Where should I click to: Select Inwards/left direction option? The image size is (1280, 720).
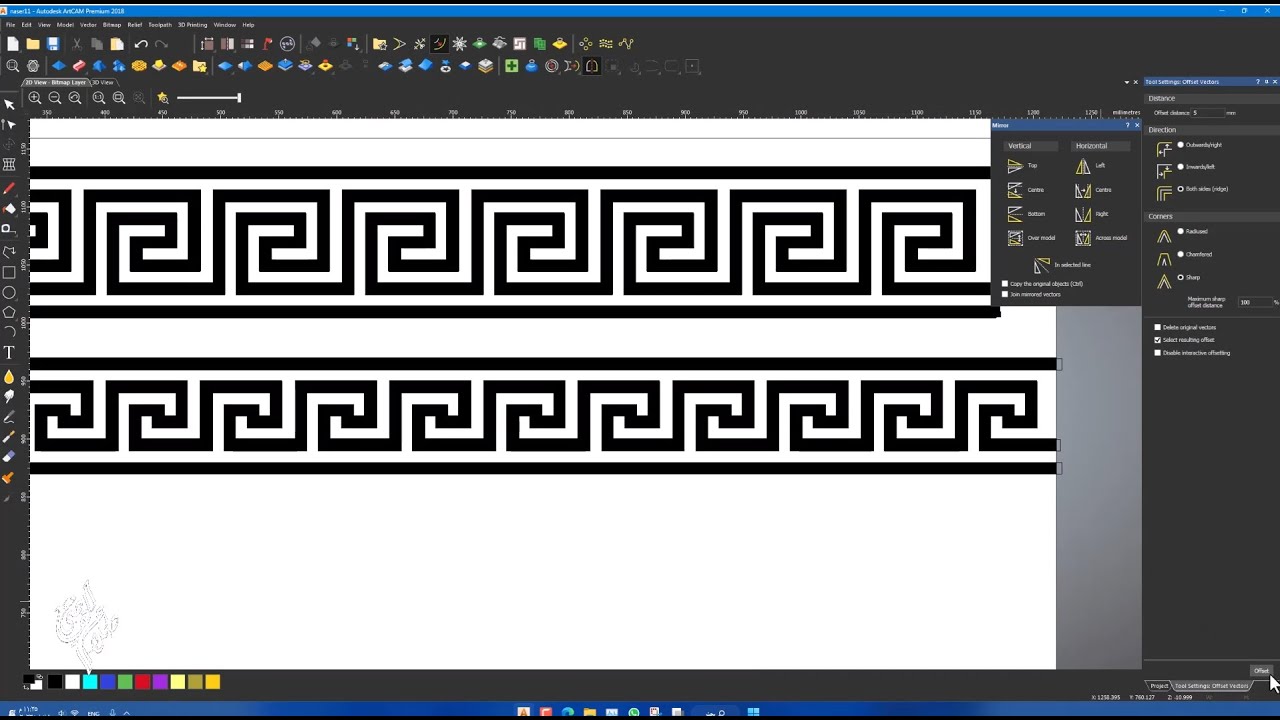point(1180,167)
